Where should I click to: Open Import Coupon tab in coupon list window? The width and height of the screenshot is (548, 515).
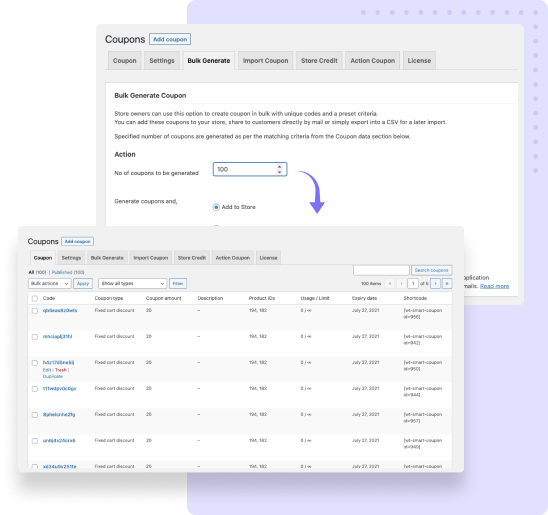[x=151, y=258]
